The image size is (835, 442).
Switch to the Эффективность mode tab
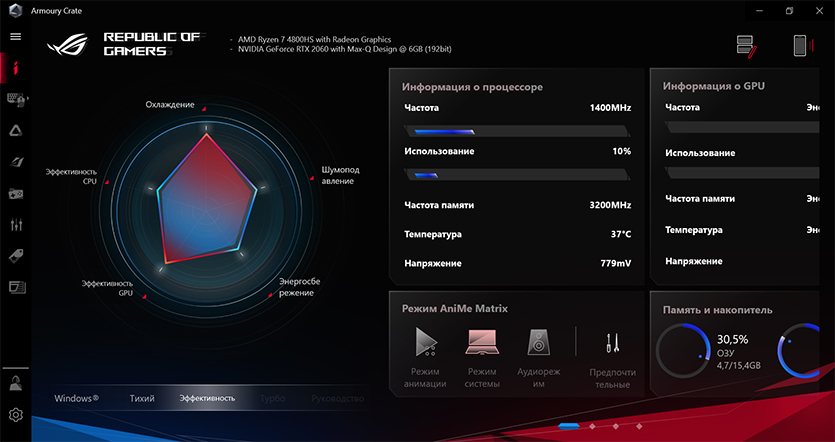point(207,398)
